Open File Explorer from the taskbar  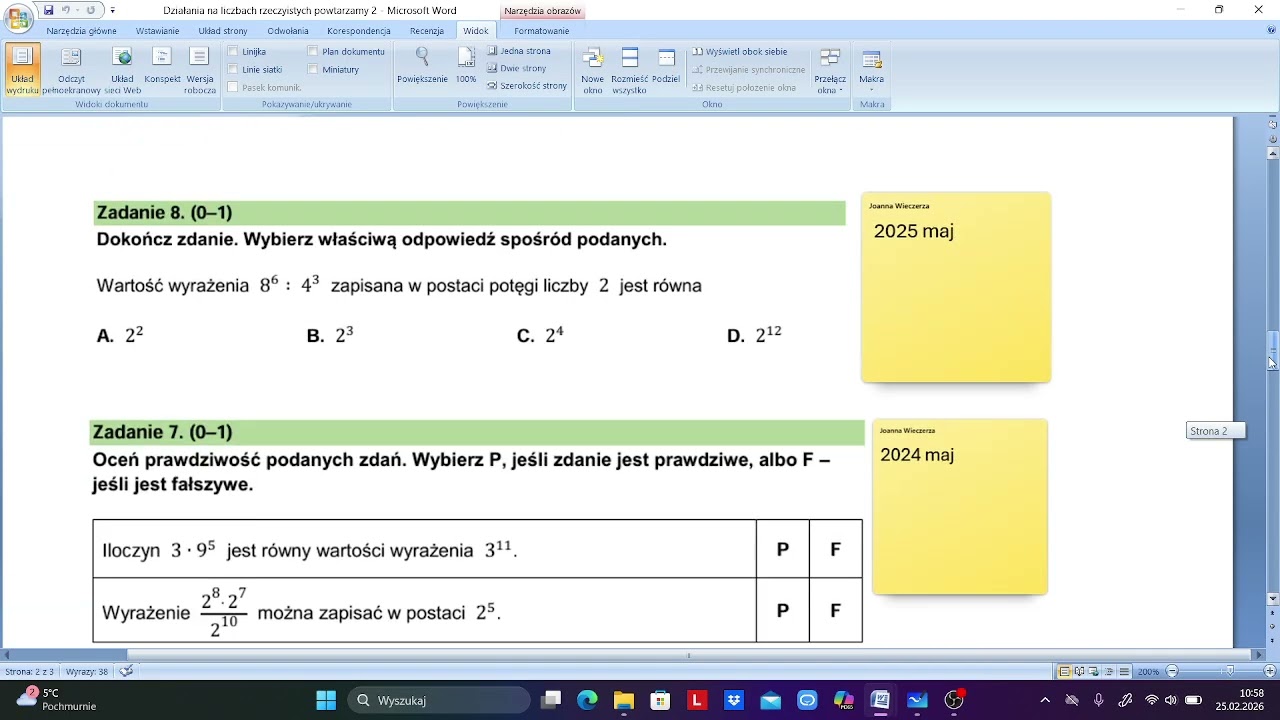[x=623, y=700]
